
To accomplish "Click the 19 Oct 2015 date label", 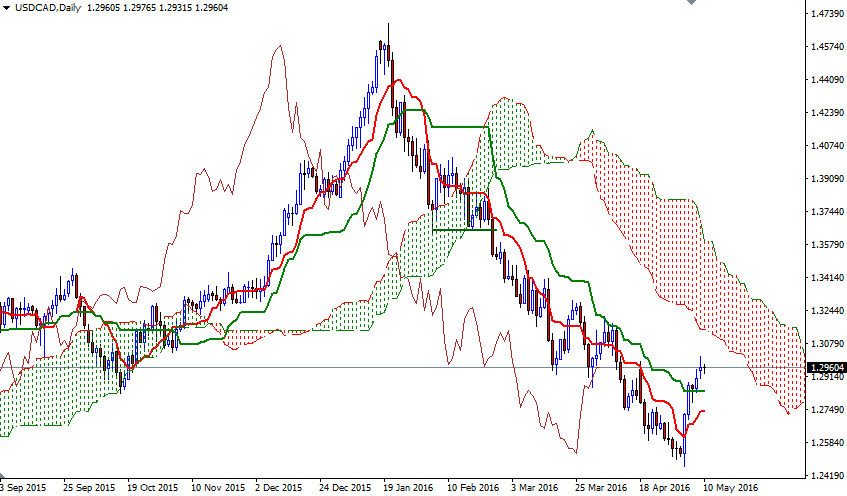I will 154,487.
